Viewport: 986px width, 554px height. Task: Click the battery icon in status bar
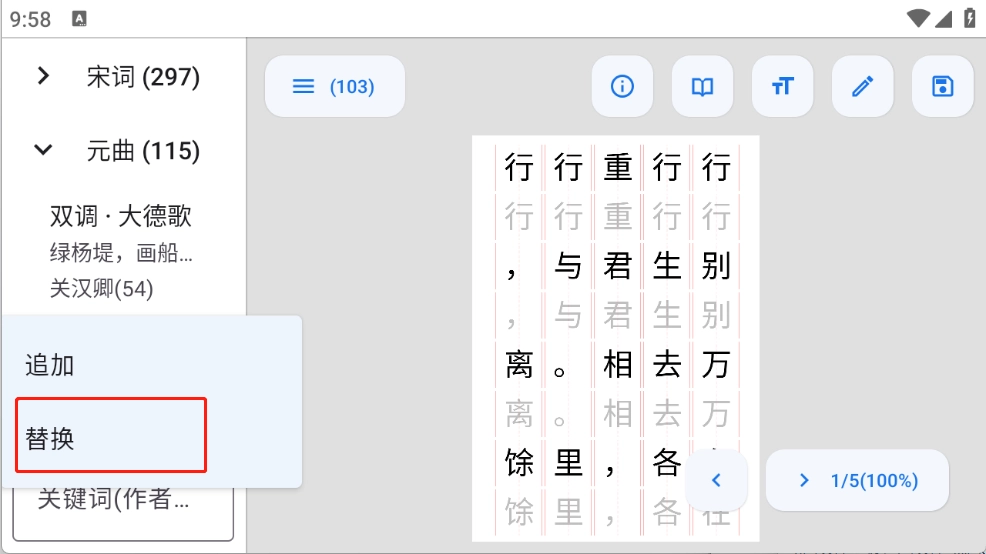coord(969,18)
